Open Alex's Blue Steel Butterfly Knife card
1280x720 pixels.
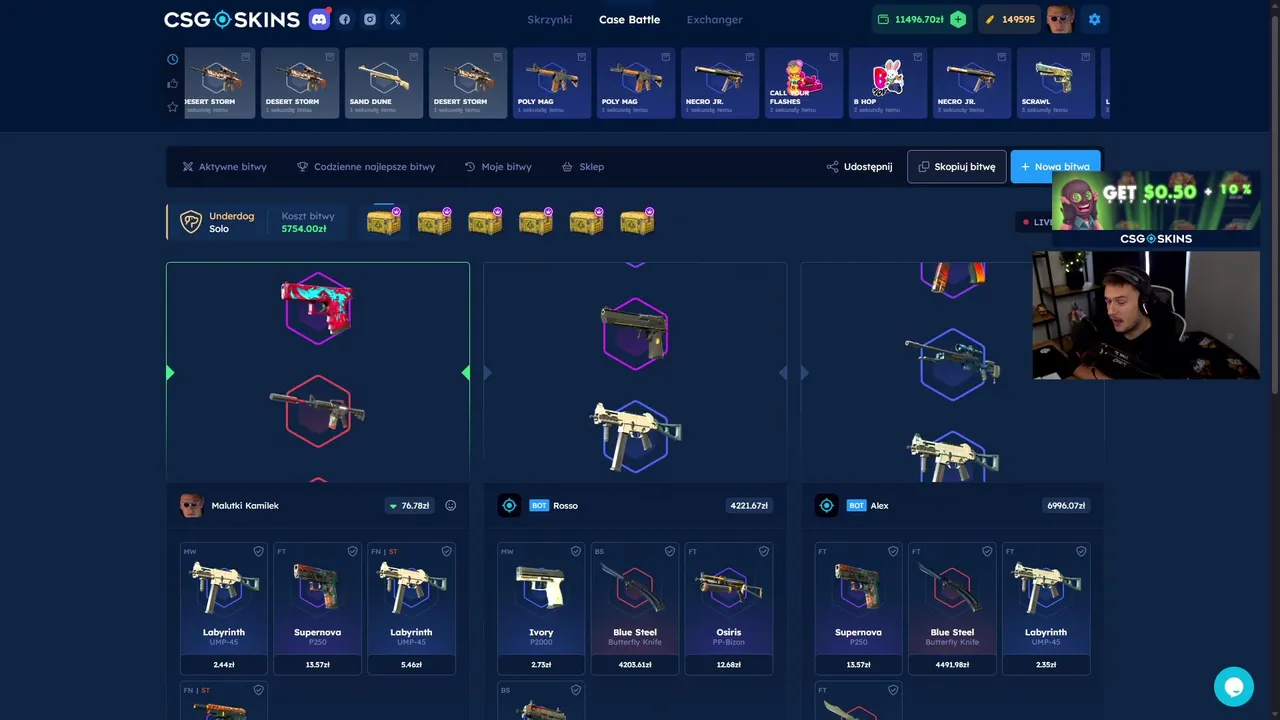pos(952,609)
